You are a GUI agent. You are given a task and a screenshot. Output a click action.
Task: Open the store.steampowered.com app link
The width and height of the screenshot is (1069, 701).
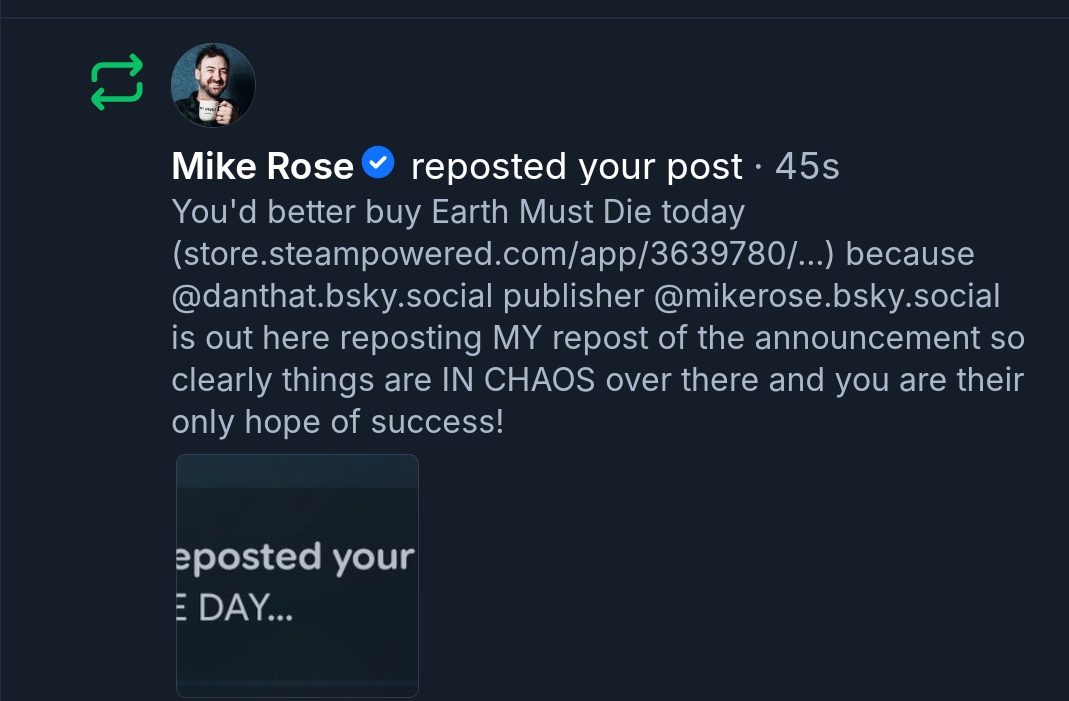508,254
